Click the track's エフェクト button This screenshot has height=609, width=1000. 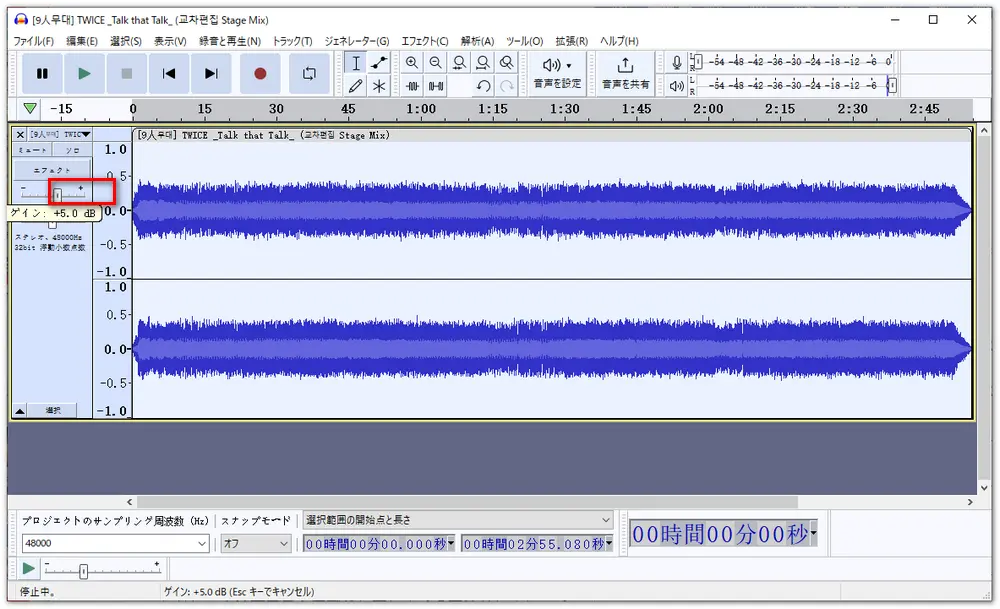[52, 170]
